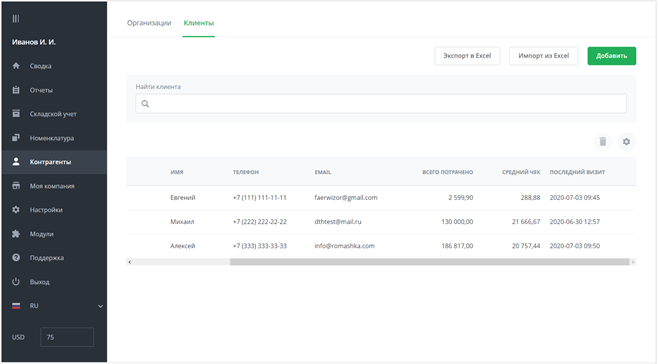Click phone +7 (111) 111-11-11
The height and width of the screenshot is (364, 658).
[260, 197]
